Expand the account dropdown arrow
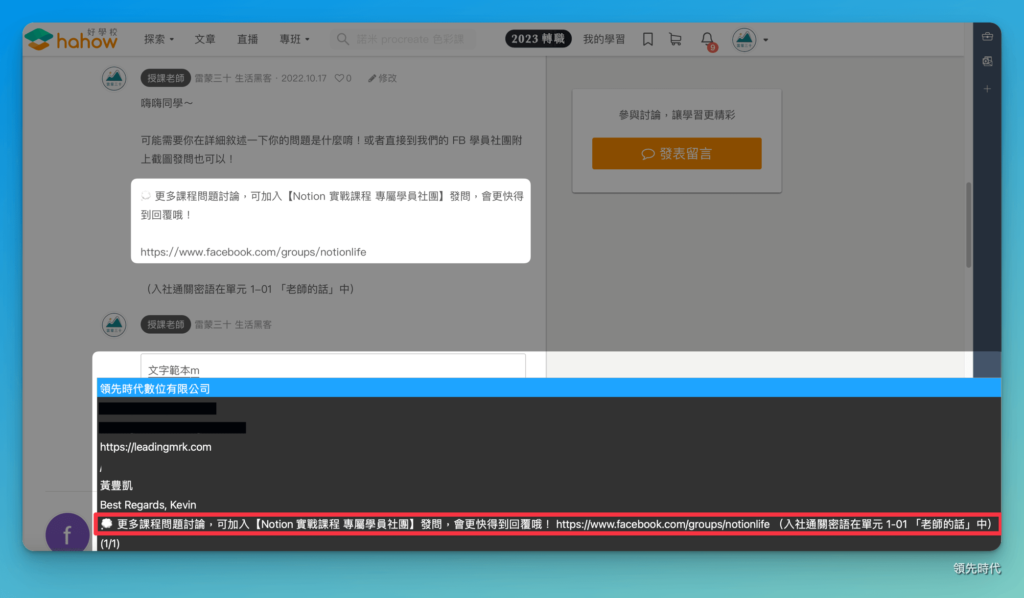Image resolution: width=1024 pixels, height=598 pixels. 765,40
